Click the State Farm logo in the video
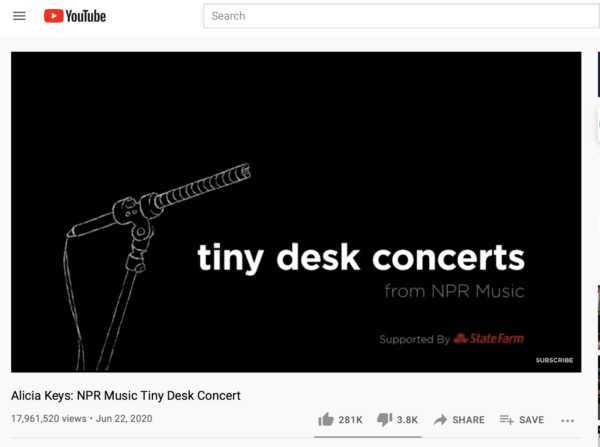 tap(489, 338)
